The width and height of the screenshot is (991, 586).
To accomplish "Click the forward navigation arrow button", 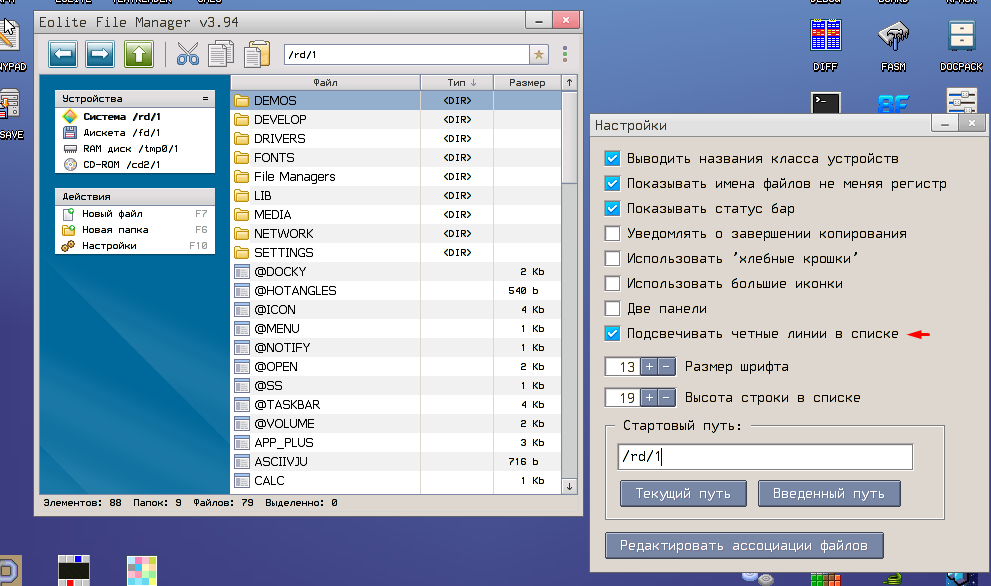I will 100,54.
